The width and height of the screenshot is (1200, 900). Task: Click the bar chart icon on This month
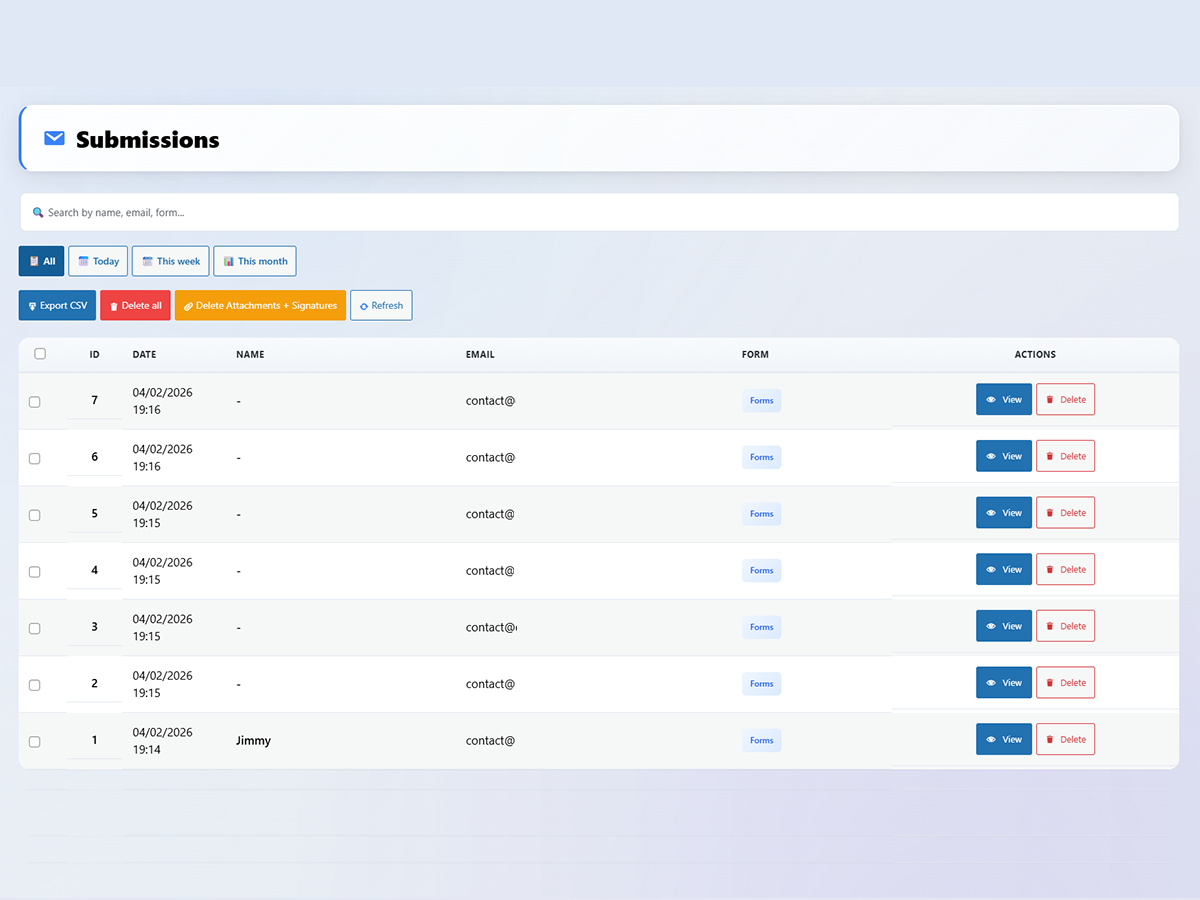click(228, 261)
